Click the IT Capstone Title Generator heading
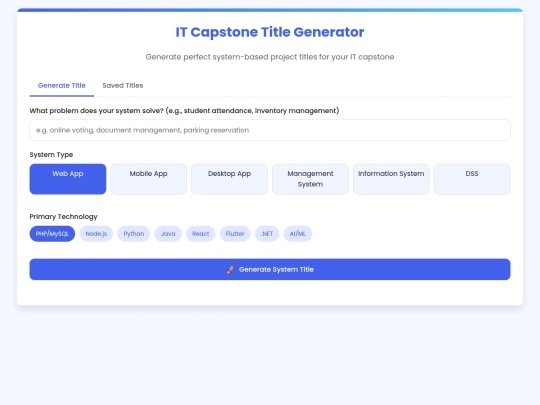Viewport: 540px width, 405px height. (270, 32)
